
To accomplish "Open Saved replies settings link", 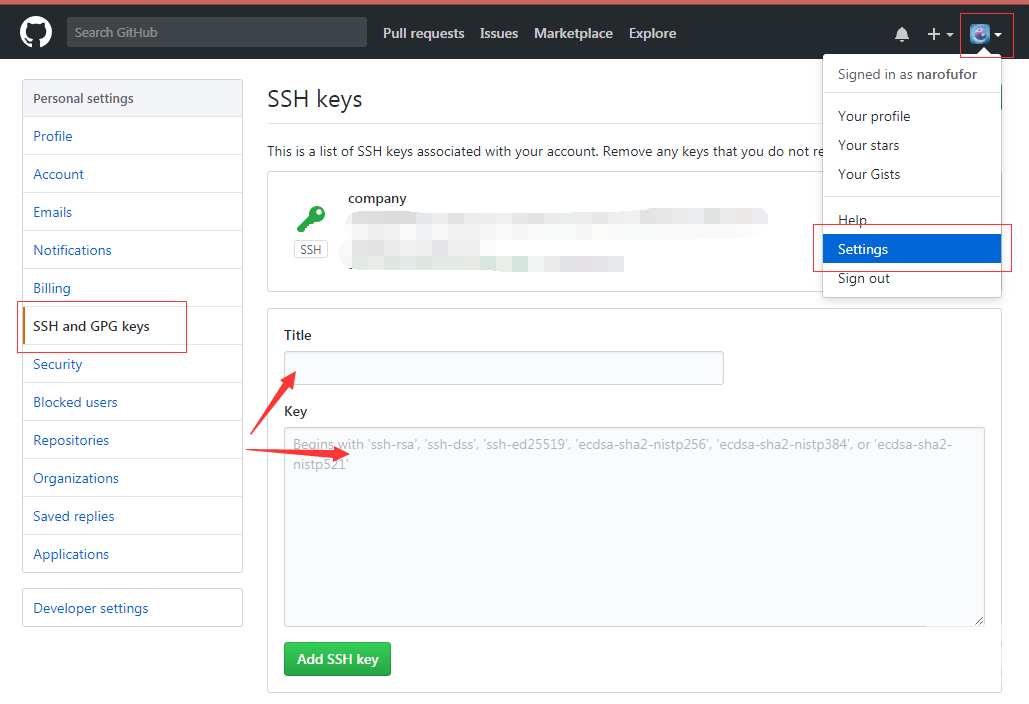I will (133, 516).
